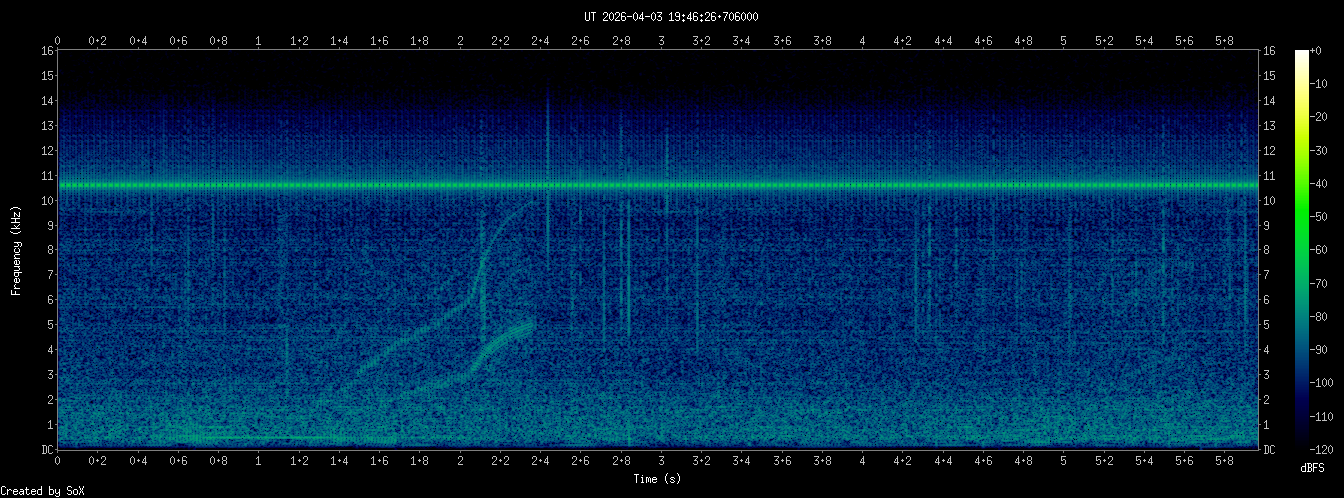Click the DC label on the left frequency axis
Viewport: 1344px width, 498px height.
[x=47, y=449]
